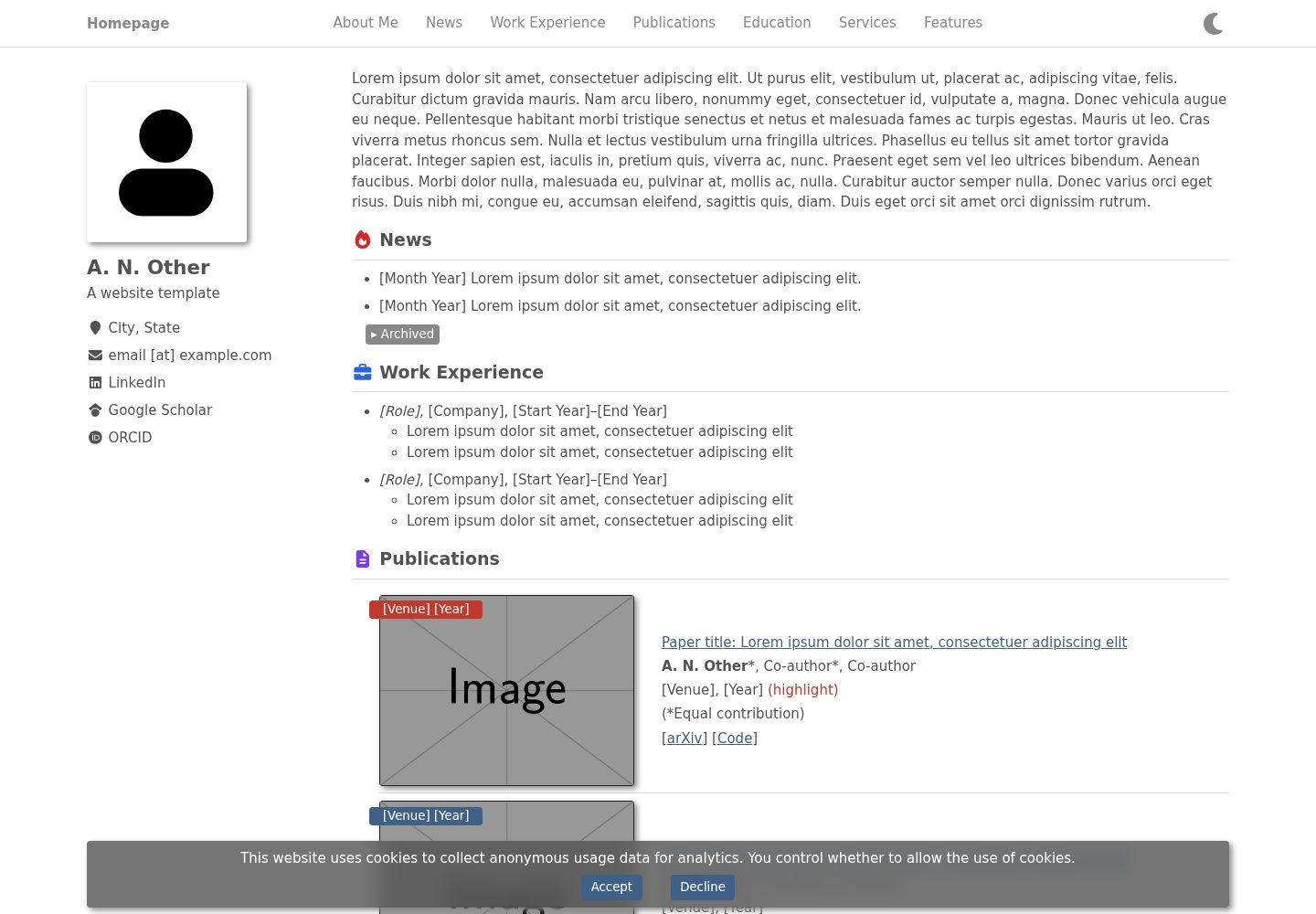
Task: Click the City, State text
Action: (144, 328)
